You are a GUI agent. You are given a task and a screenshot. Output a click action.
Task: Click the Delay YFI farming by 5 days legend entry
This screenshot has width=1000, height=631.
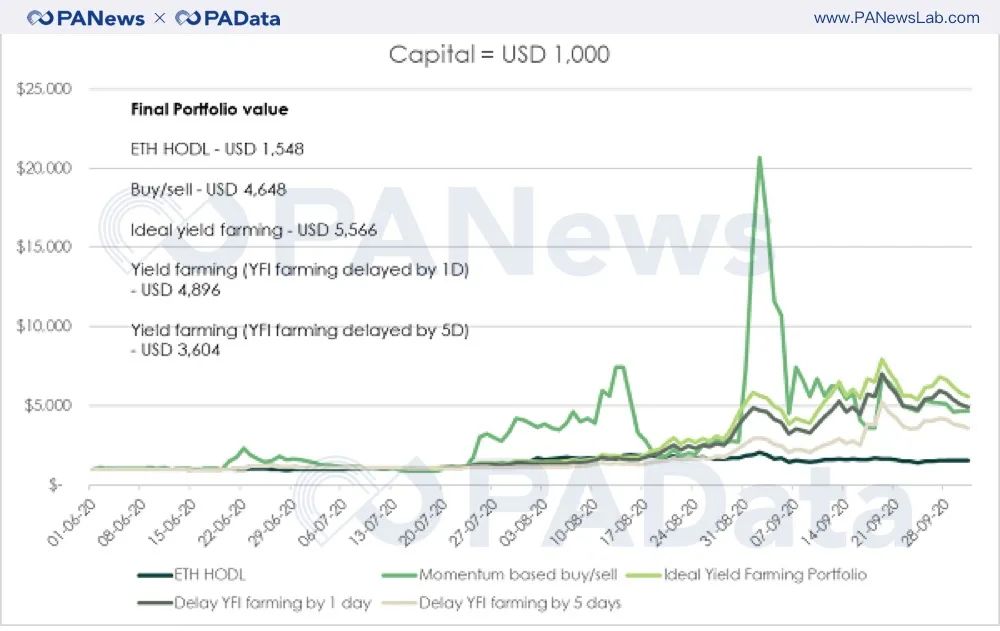pos(519,602)
